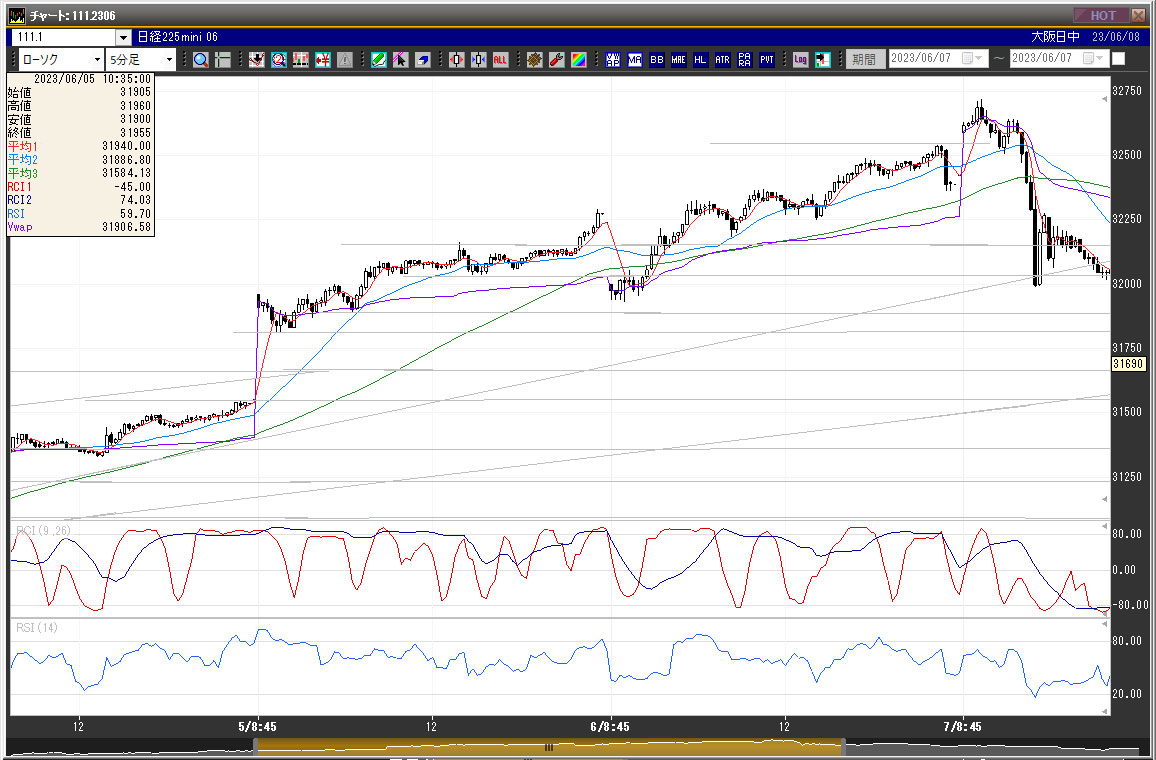Image resolution: width=1156 pixels, height=760 pixels.
Task: Open the circled number 2 search icon
Action: coord(278,60)
